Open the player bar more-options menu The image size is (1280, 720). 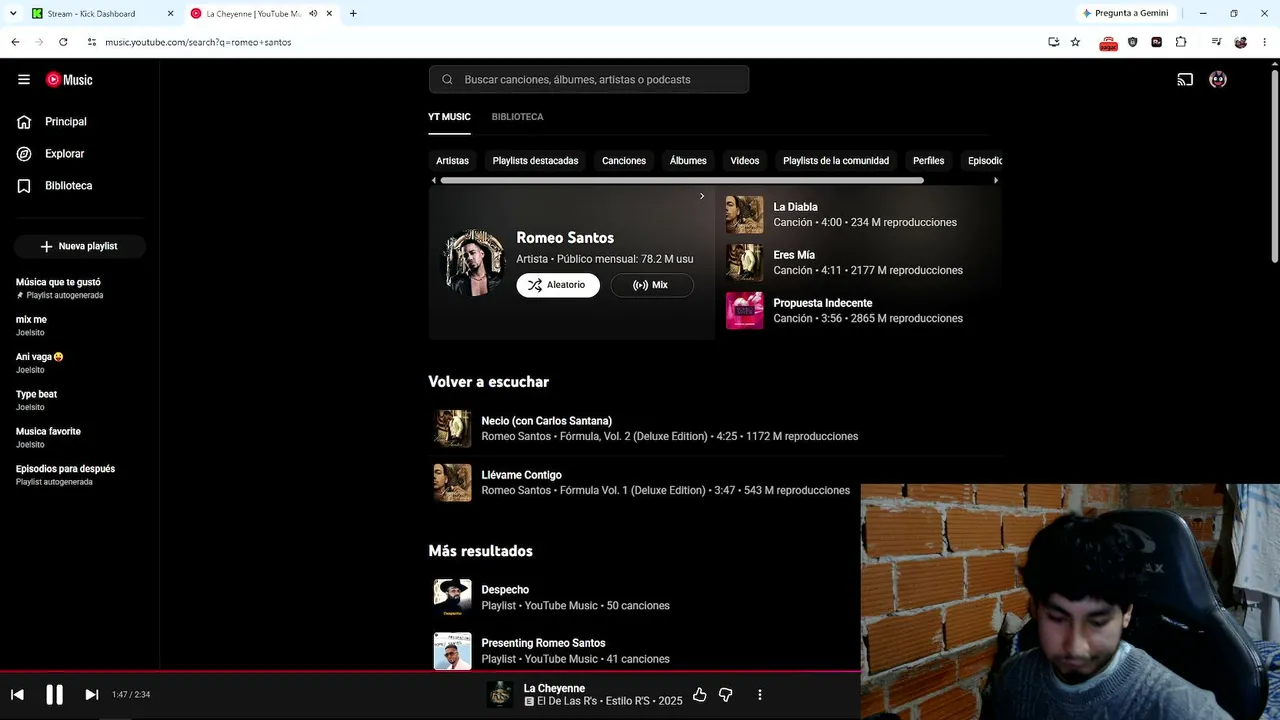tap(760, 695)
